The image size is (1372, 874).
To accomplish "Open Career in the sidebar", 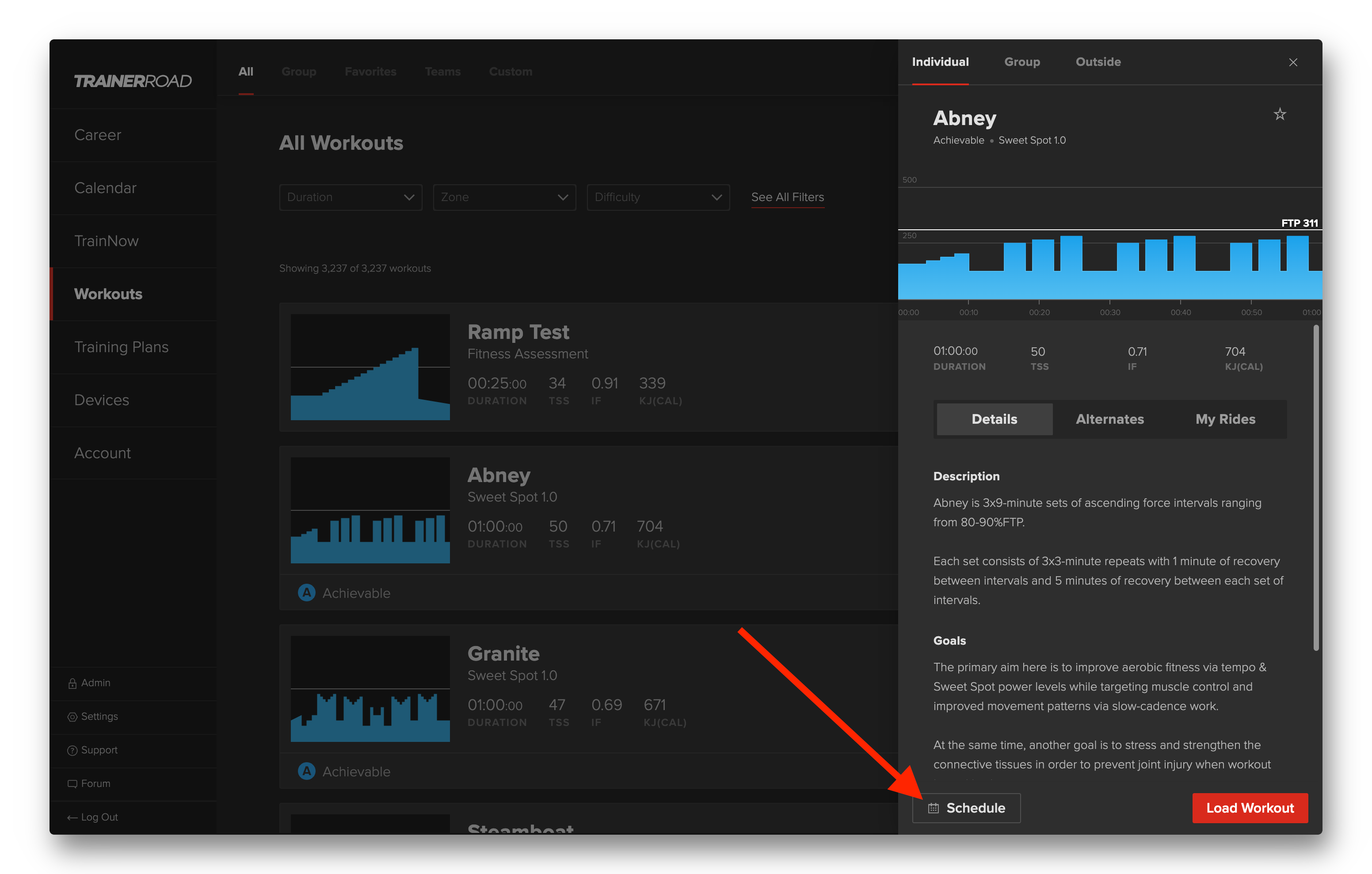I will pyautogui.click(x=133, y=135).
